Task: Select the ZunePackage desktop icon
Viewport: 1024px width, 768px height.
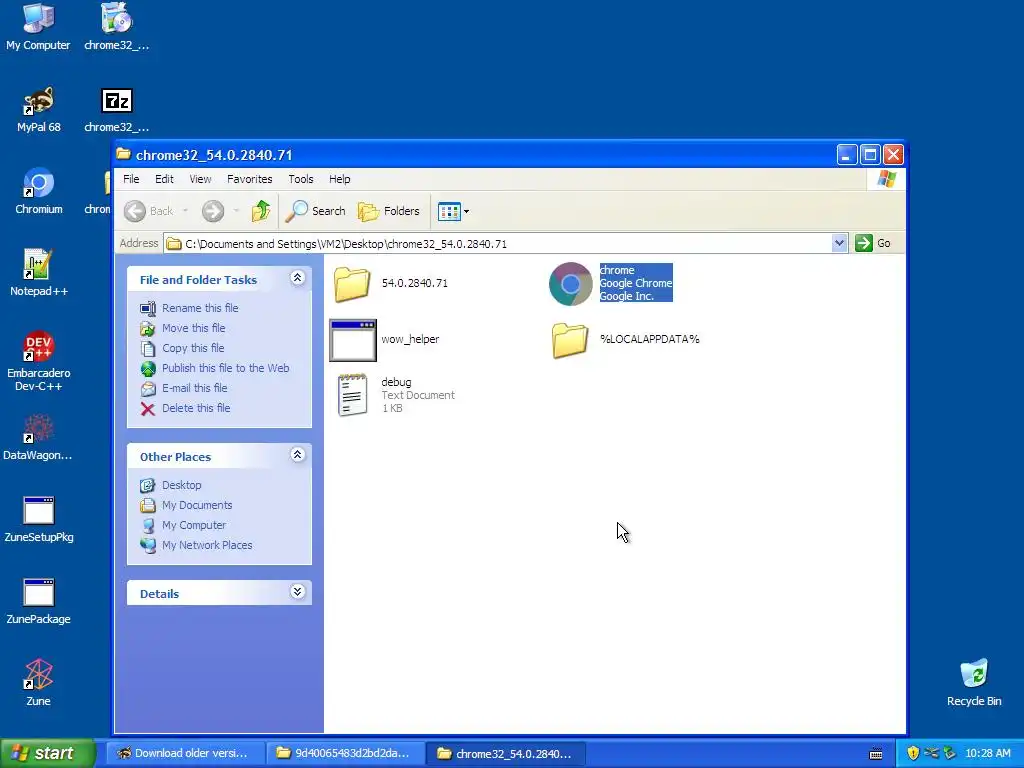Action: [39, 601]
